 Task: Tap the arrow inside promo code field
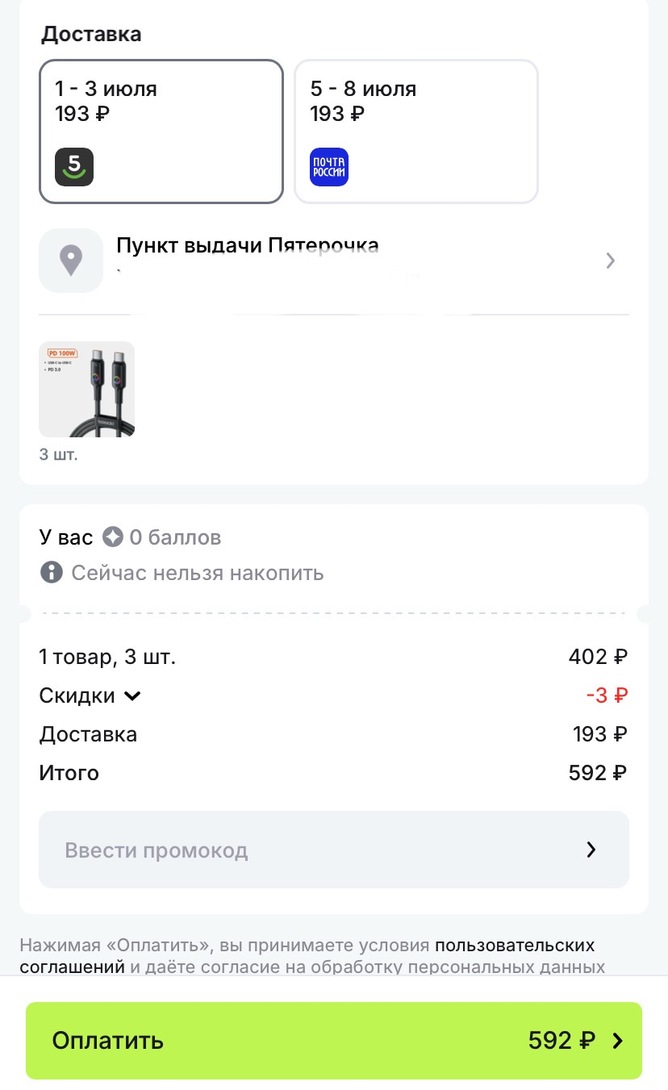tap(591, 850)
